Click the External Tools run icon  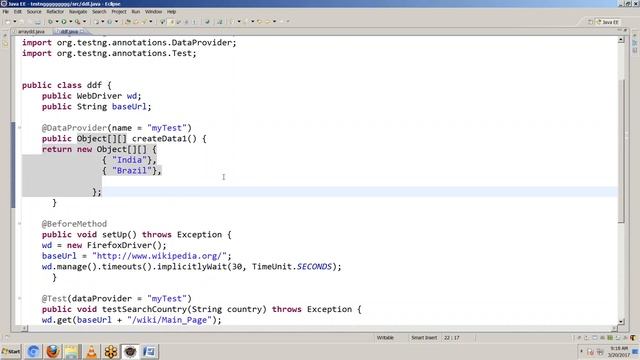(77, 22)
